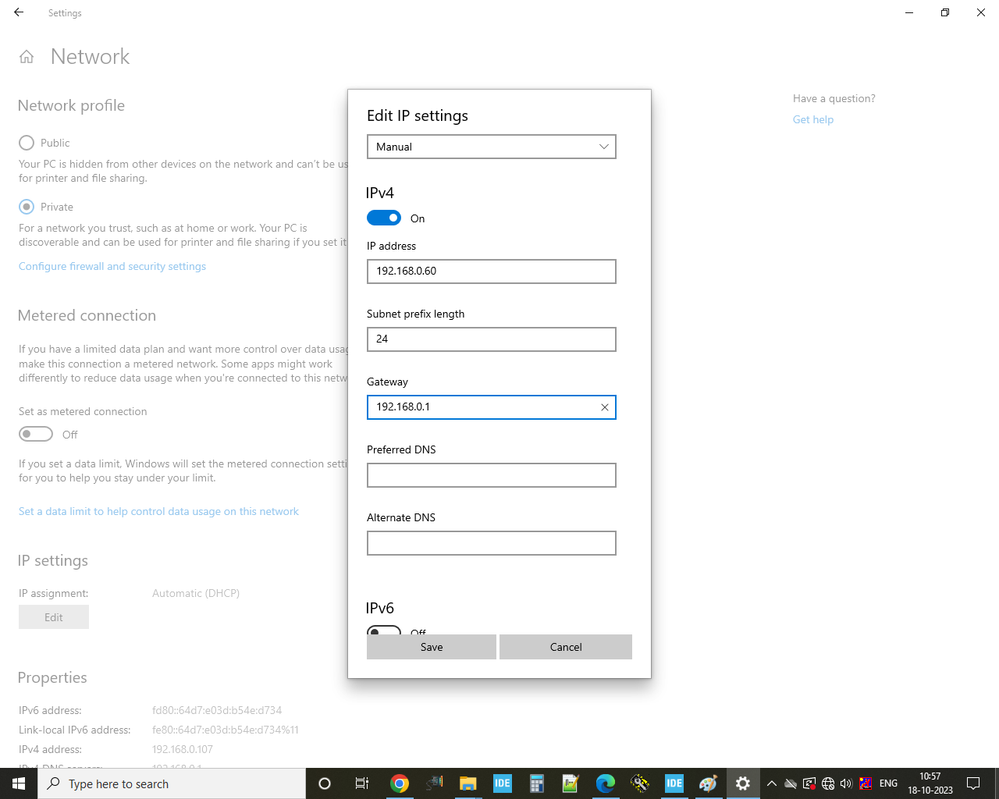Screen dimensions: 999x799
Task: Open the Set a data limit link
Action: click(x=159, y=511)
